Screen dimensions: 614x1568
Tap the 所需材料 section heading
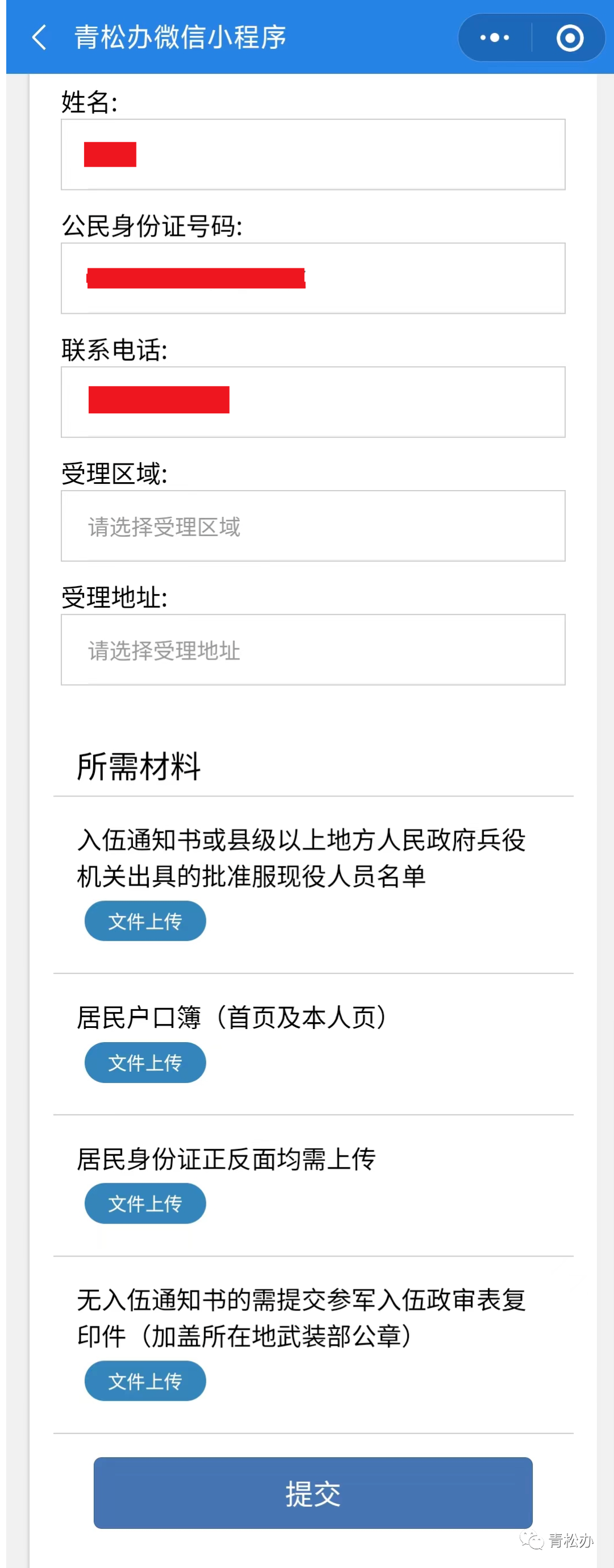[x=139, y=766]
